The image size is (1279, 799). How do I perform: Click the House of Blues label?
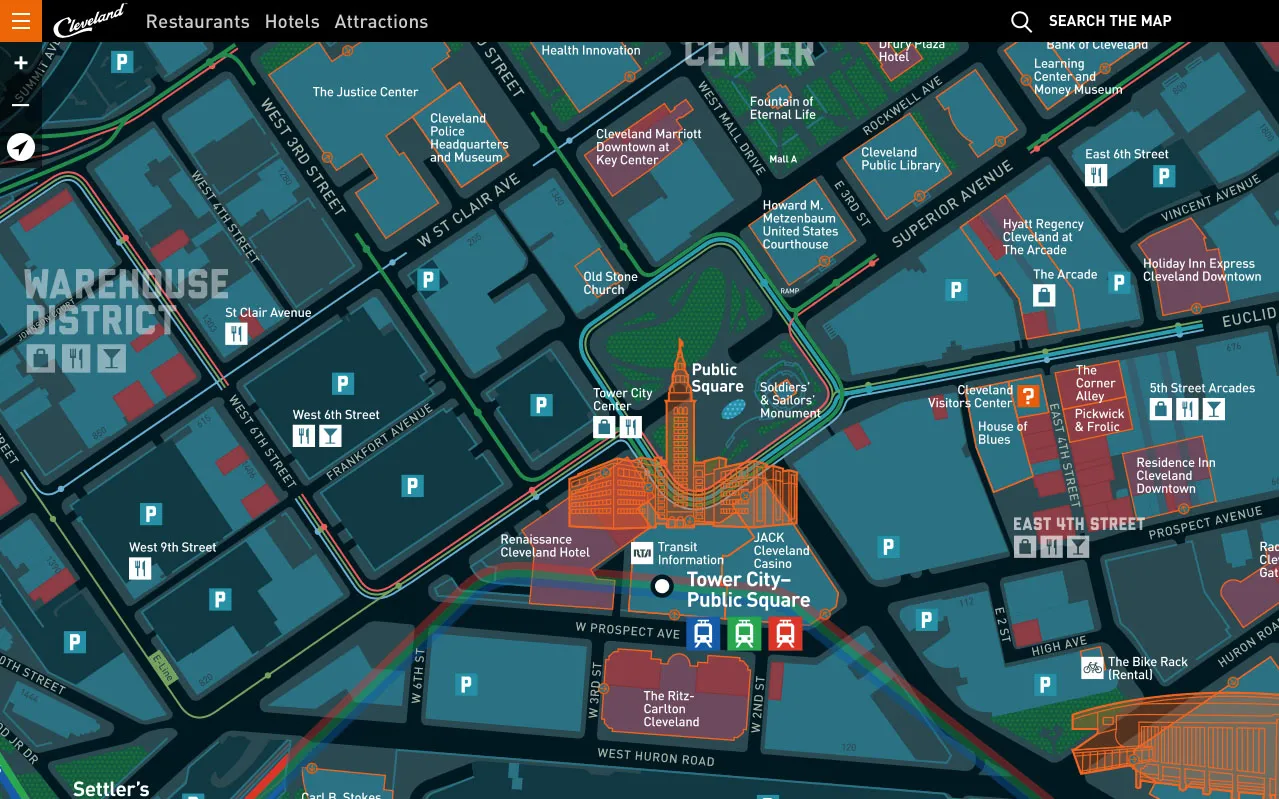(1002, 433)
